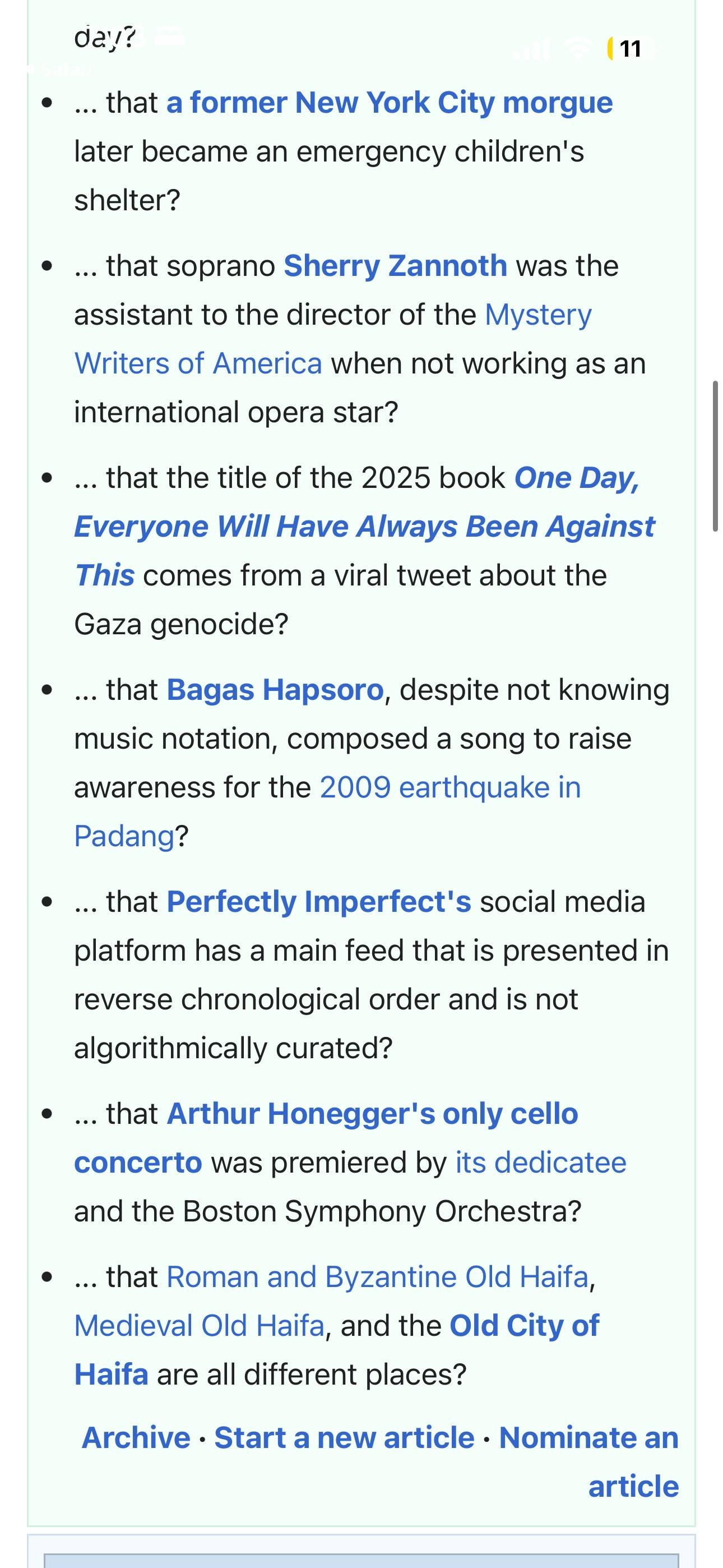Open Roman and Byzantine Old Haifa link
Screen dimensions: 723x1568
click(x=377, y=1276)
